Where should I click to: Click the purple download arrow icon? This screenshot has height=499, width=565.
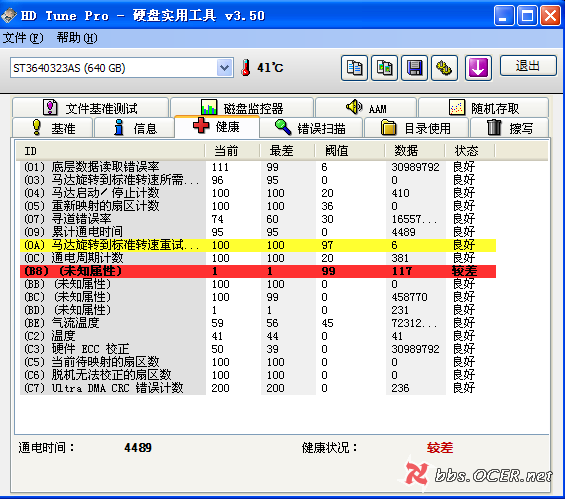tap(478, 68)
